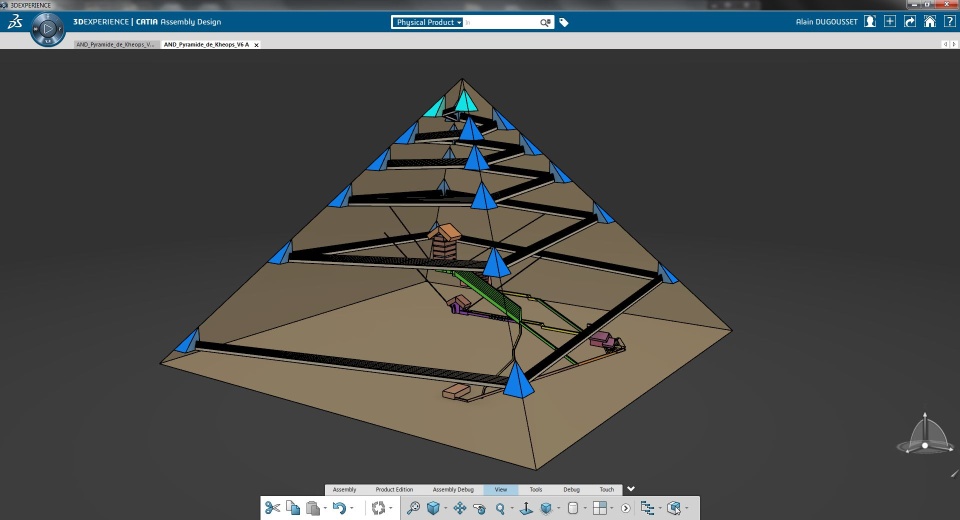
Task: Click "CATIA Assembly Design" in the header
Action: (x=178, y=21)
